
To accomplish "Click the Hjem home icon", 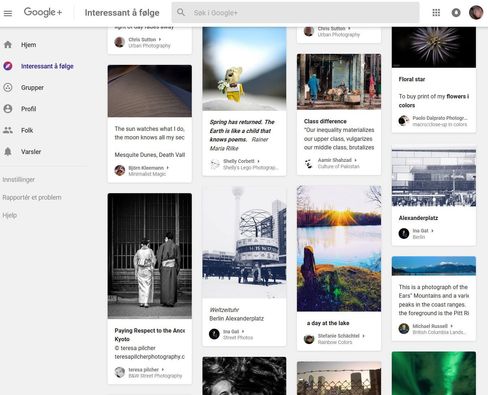I will [x=8, y=45].
